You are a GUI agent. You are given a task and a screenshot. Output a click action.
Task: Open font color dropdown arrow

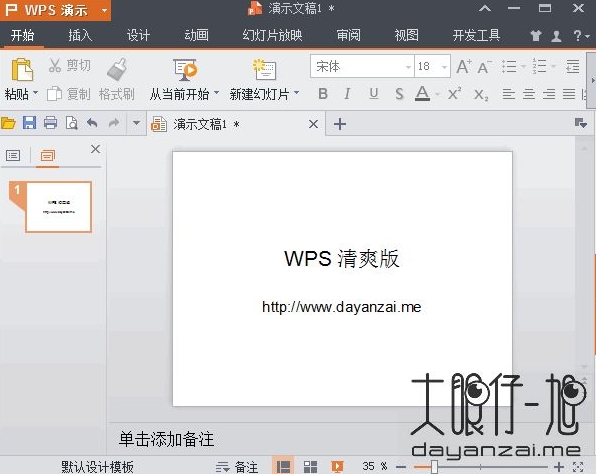pos(437,94)
